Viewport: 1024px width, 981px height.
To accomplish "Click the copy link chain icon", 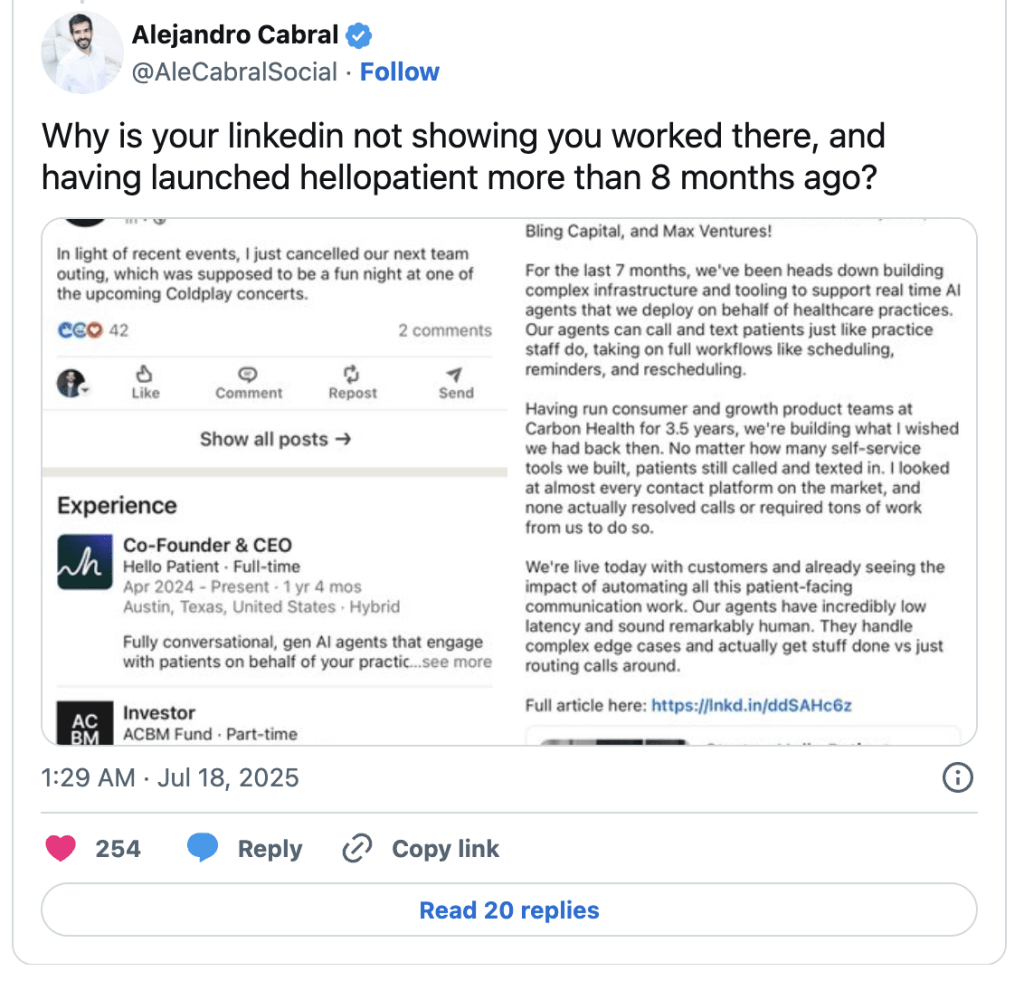I will point(357,848).
